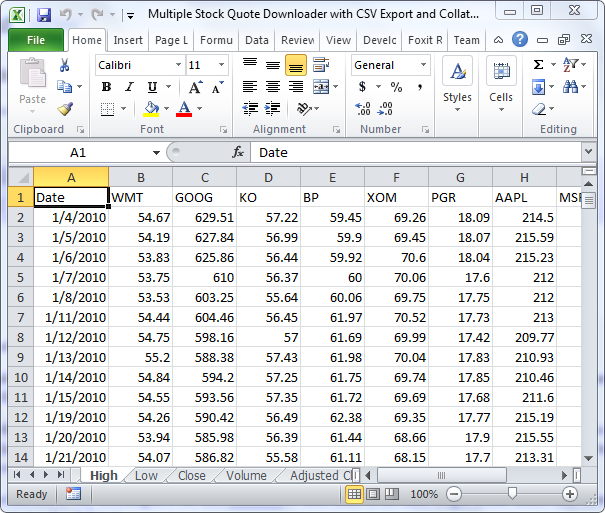Open the Insert ribbon tab
This screenshot has width=605, height=513.
tap(128, 40)
